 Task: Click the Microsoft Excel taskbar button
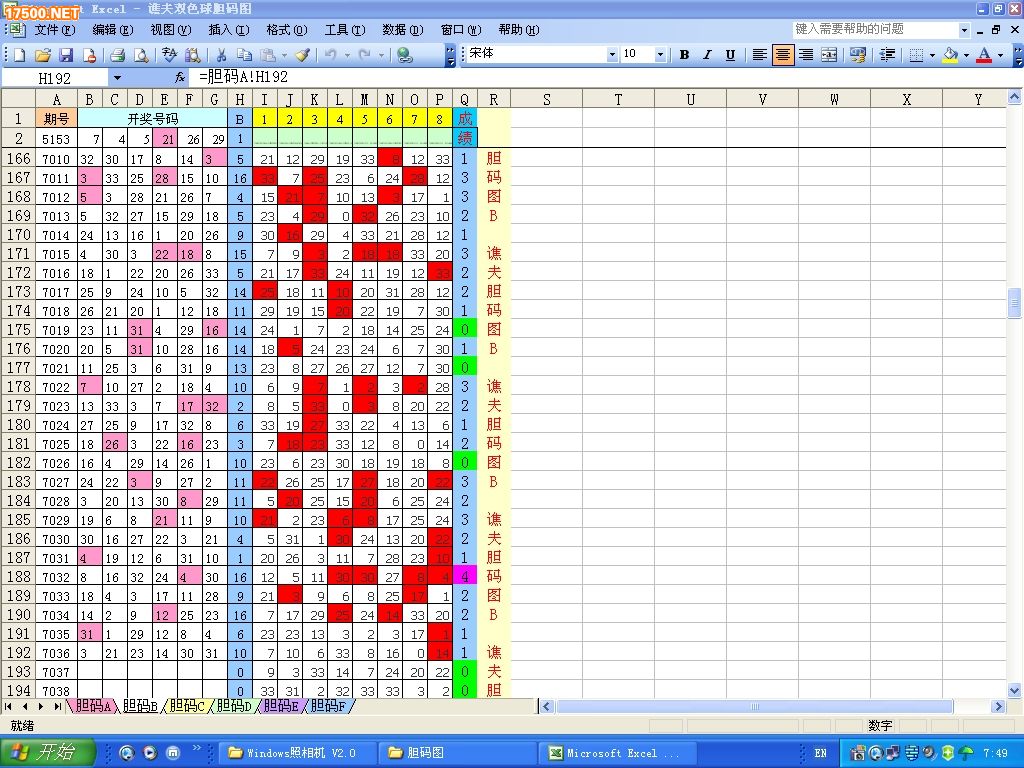[617, 753]
